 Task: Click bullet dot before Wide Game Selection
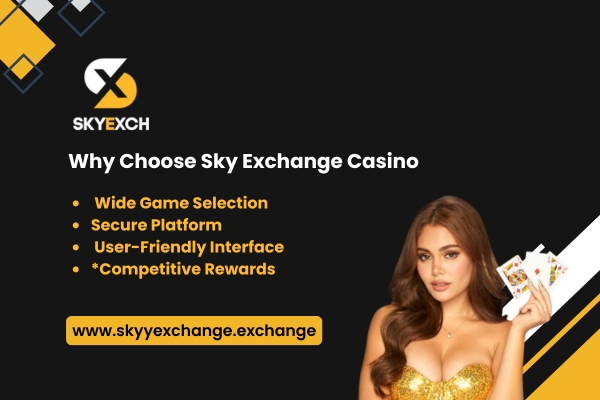click(x=76, y=203)
